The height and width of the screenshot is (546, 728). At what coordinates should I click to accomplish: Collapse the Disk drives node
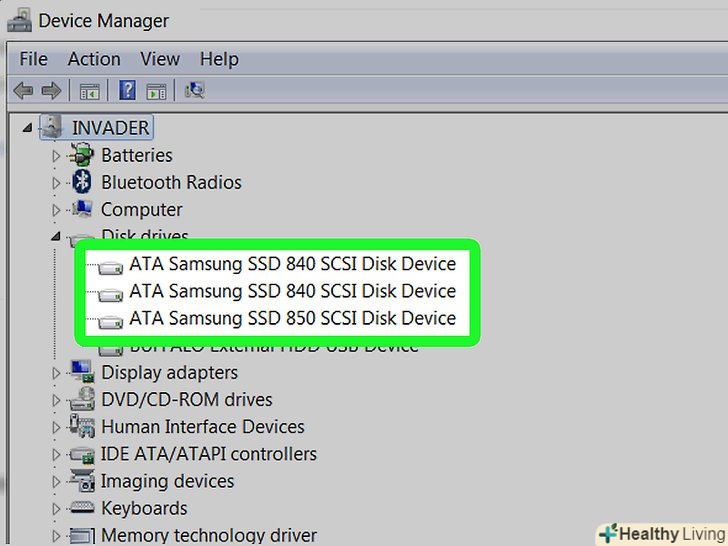(x=56, y=236)
